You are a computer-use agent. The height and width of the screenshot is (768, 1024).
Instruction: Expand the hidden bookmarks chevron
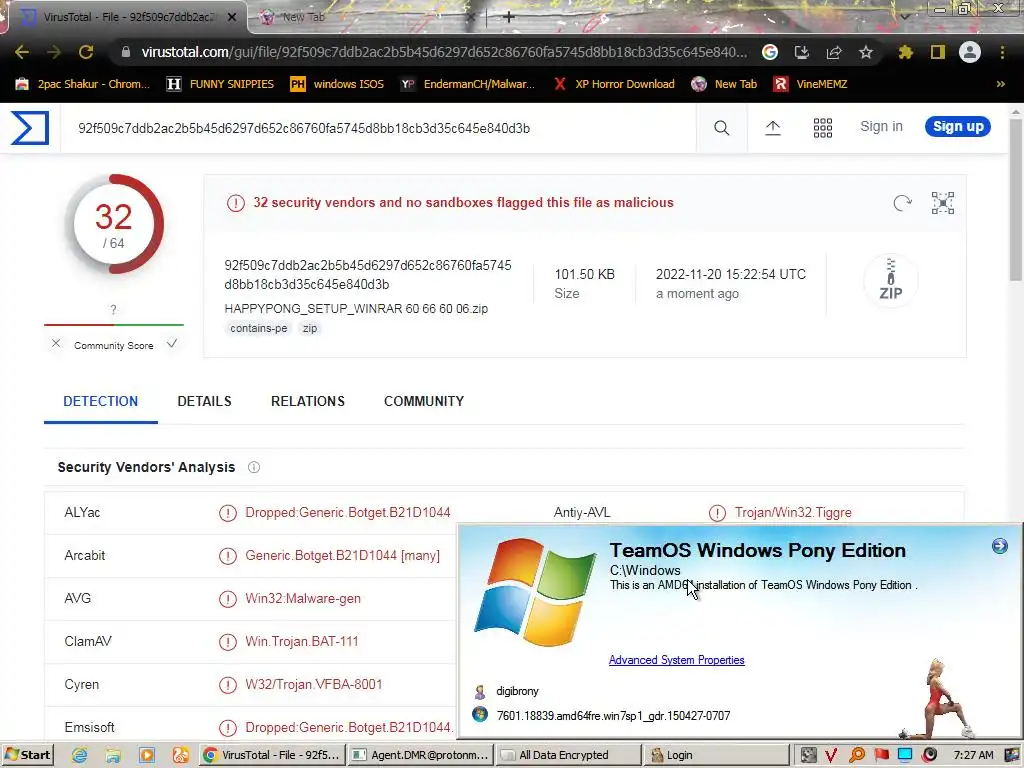tap(1000, 84)
